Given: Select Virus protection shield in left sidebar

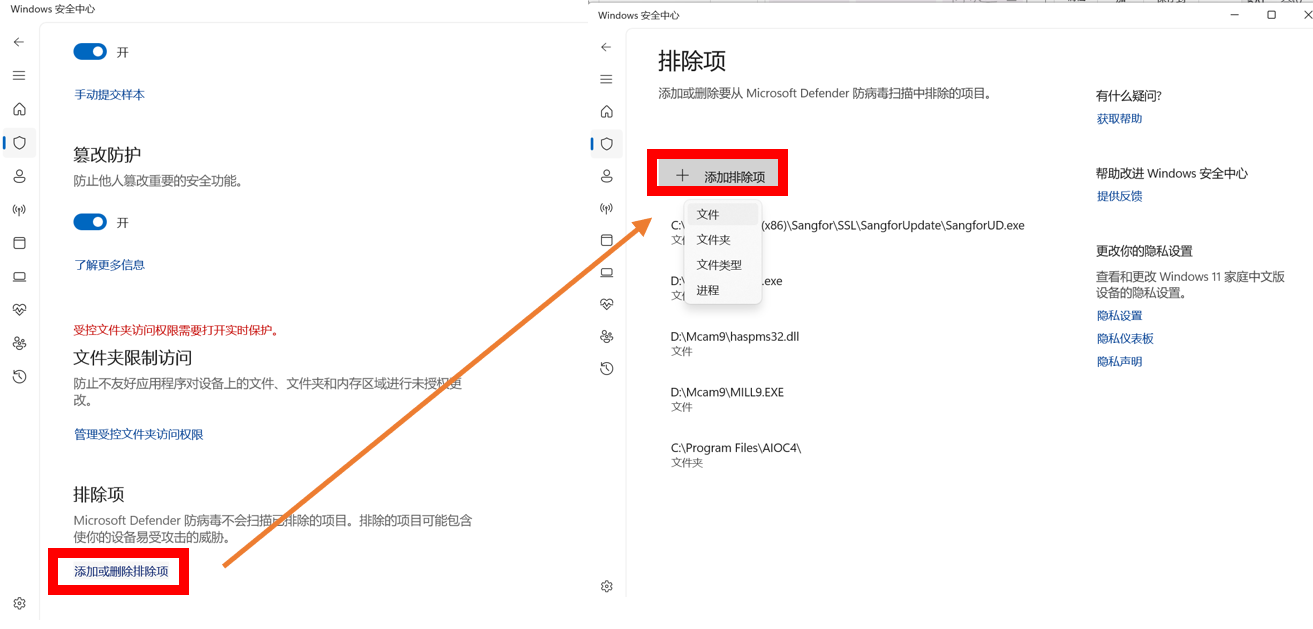Looking at the screenshot, I should click(x=19, y=143).
